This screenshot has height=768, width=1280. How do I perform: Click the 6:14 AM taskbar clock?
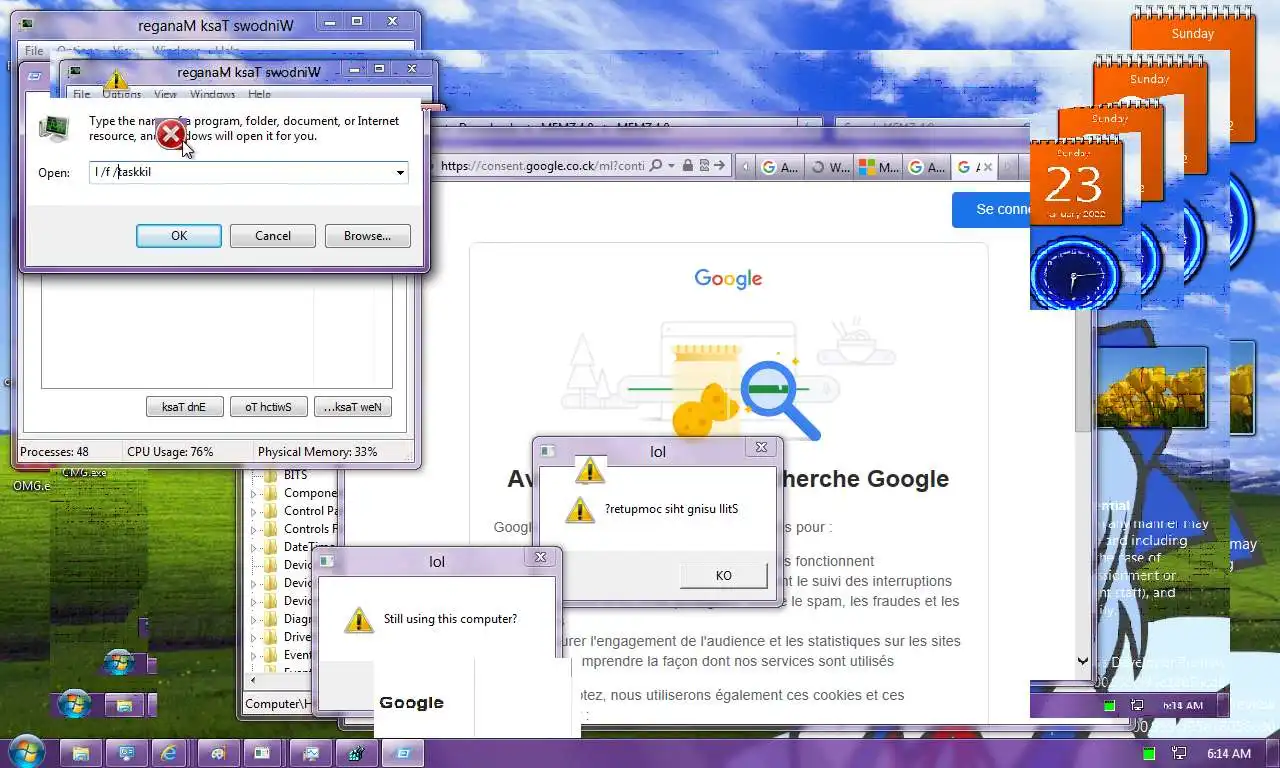pyautogui.click(x=1228, y=753)
